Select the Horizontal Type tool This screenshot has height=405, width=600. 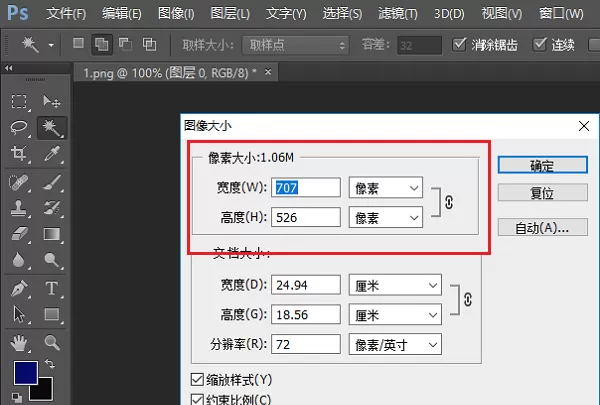[52, 288]
